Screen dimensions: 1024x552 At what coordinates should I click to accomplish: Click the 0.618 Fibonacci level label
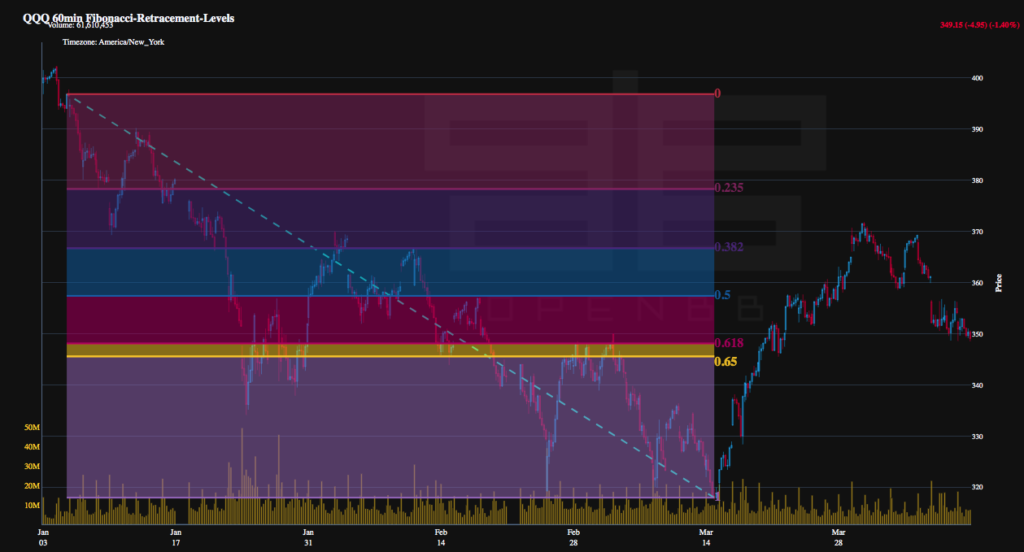730,343
